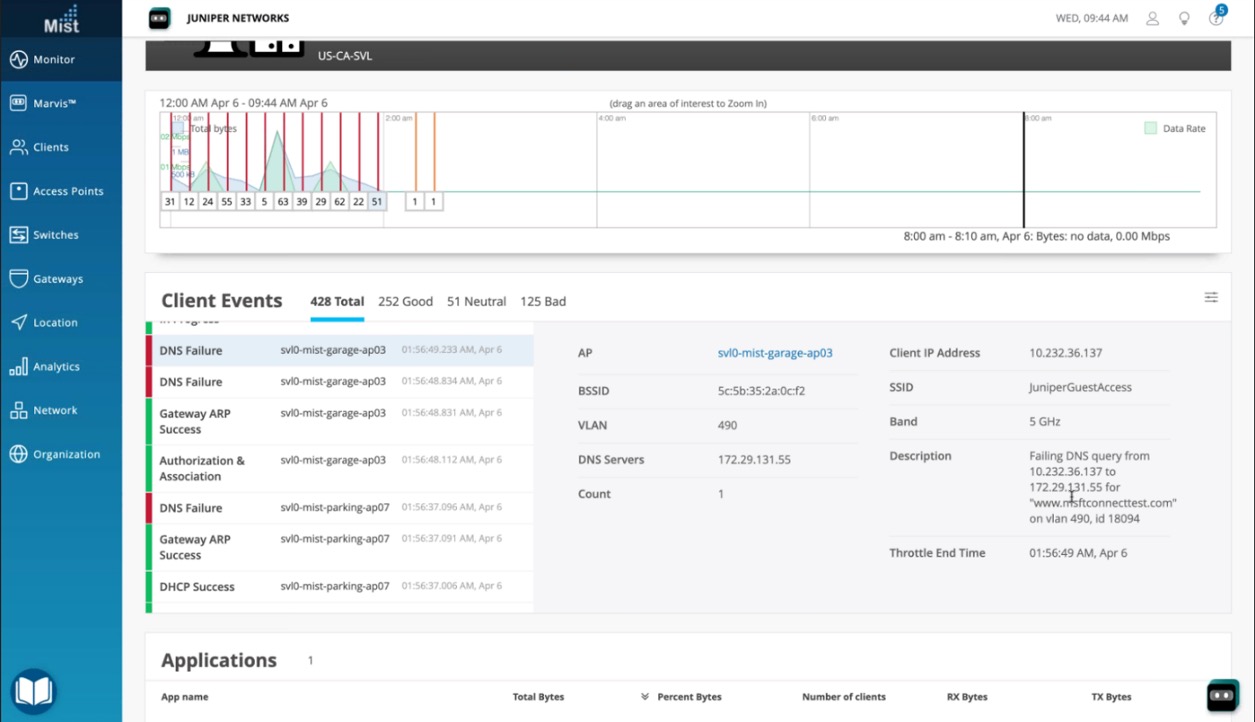Select the 51 Neutral events tab
Screen dimensions: 1255x722
pyautogui.click(x=476, y=301)
